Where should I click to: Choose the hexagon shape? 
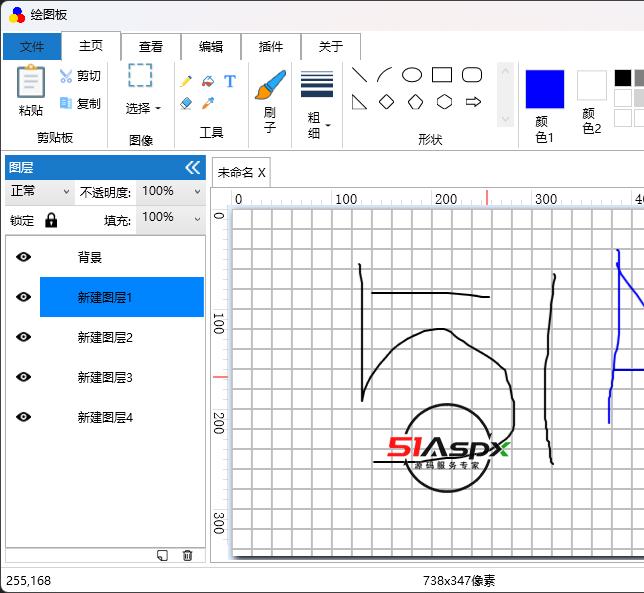click(444, 102)
